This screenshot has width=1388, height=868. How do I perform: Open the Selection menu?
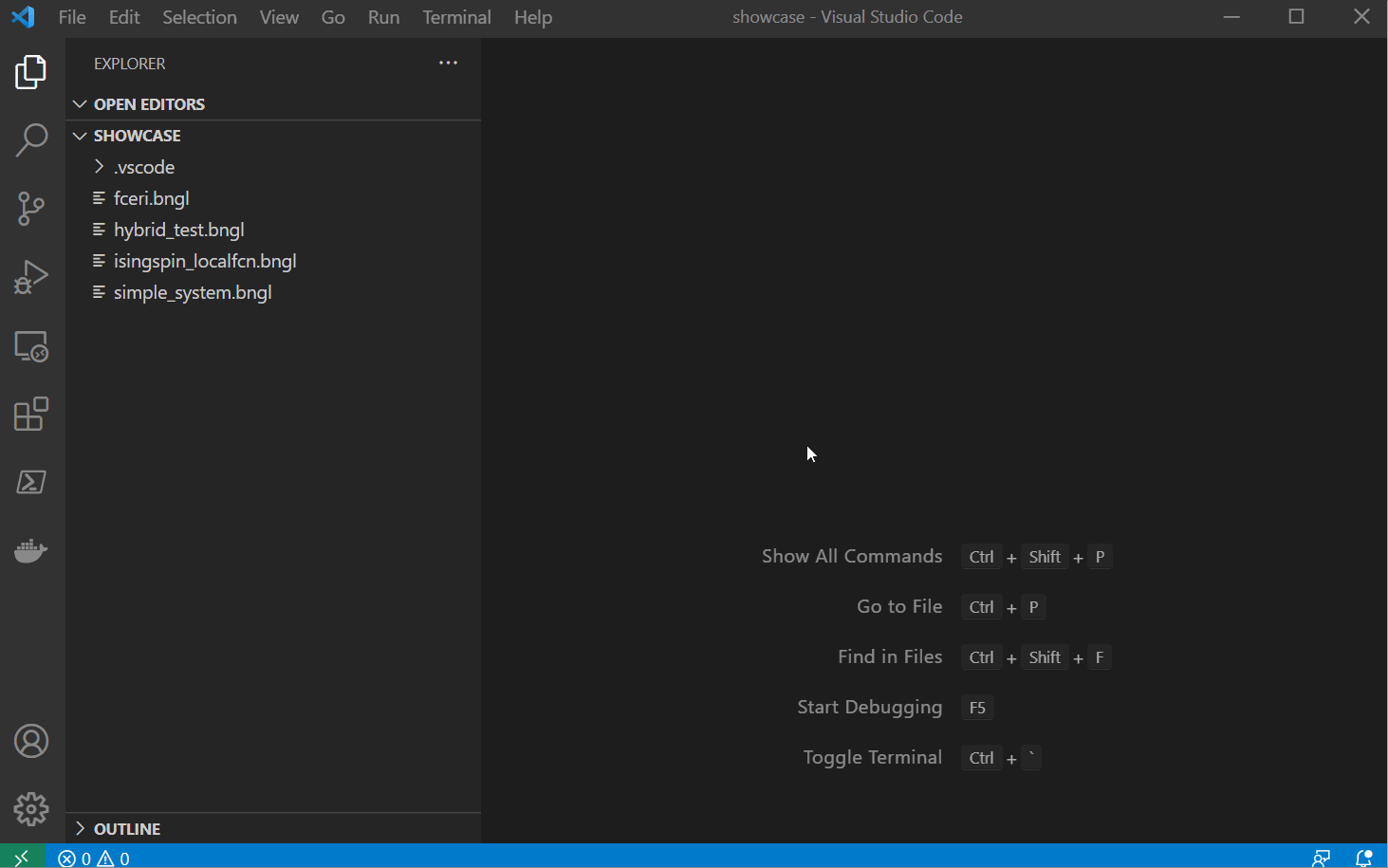tap(199, 17)
